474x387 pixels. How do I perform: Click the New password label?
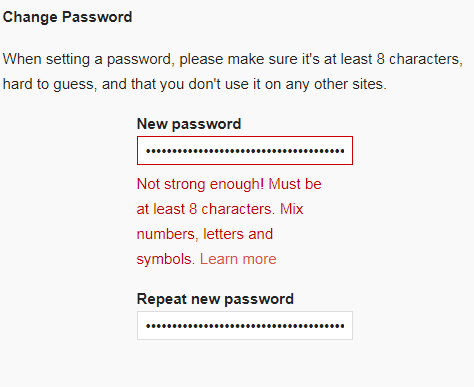point(189,124)
